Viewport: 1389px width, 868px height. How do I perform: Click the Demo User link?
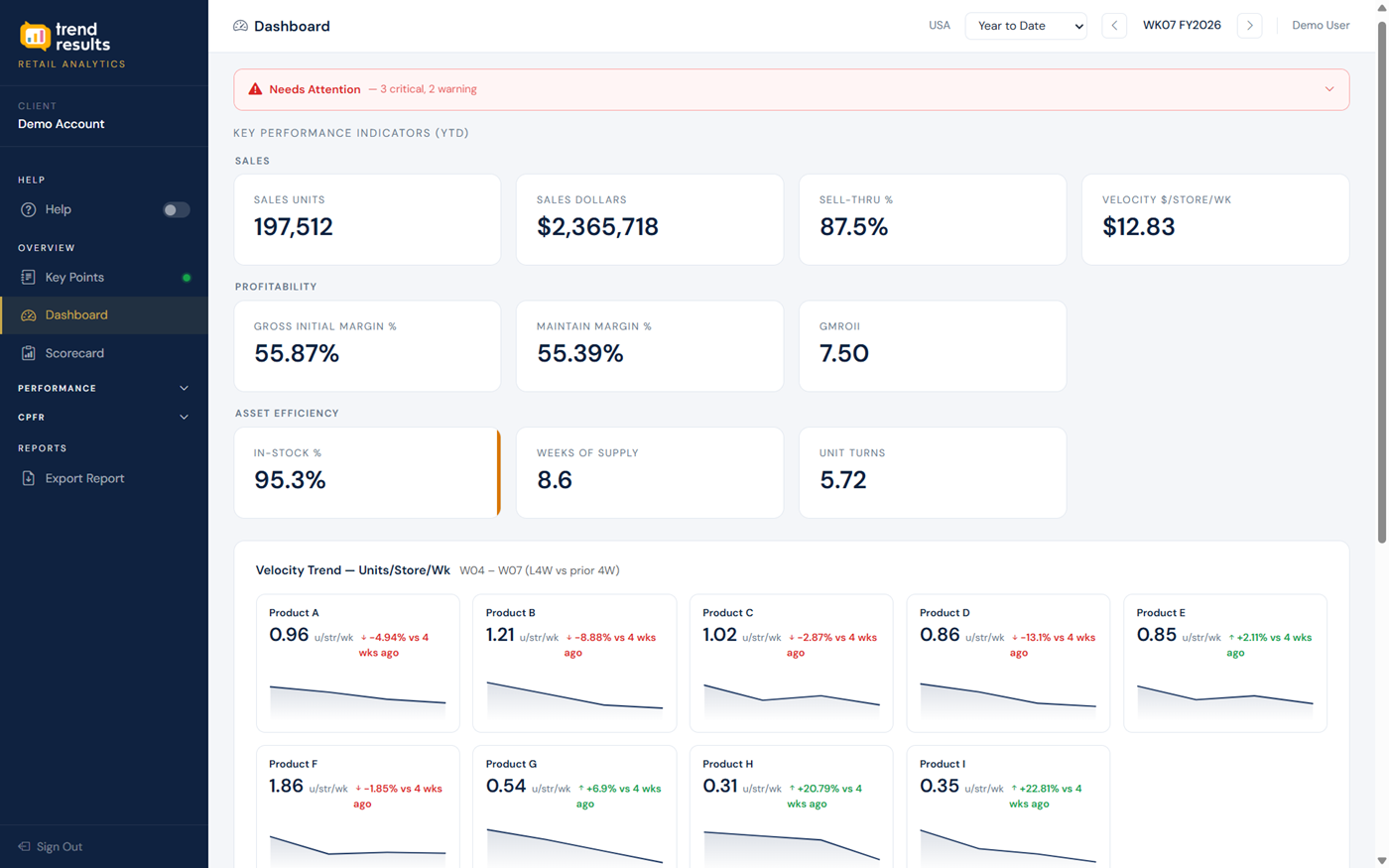(1321, 25)
